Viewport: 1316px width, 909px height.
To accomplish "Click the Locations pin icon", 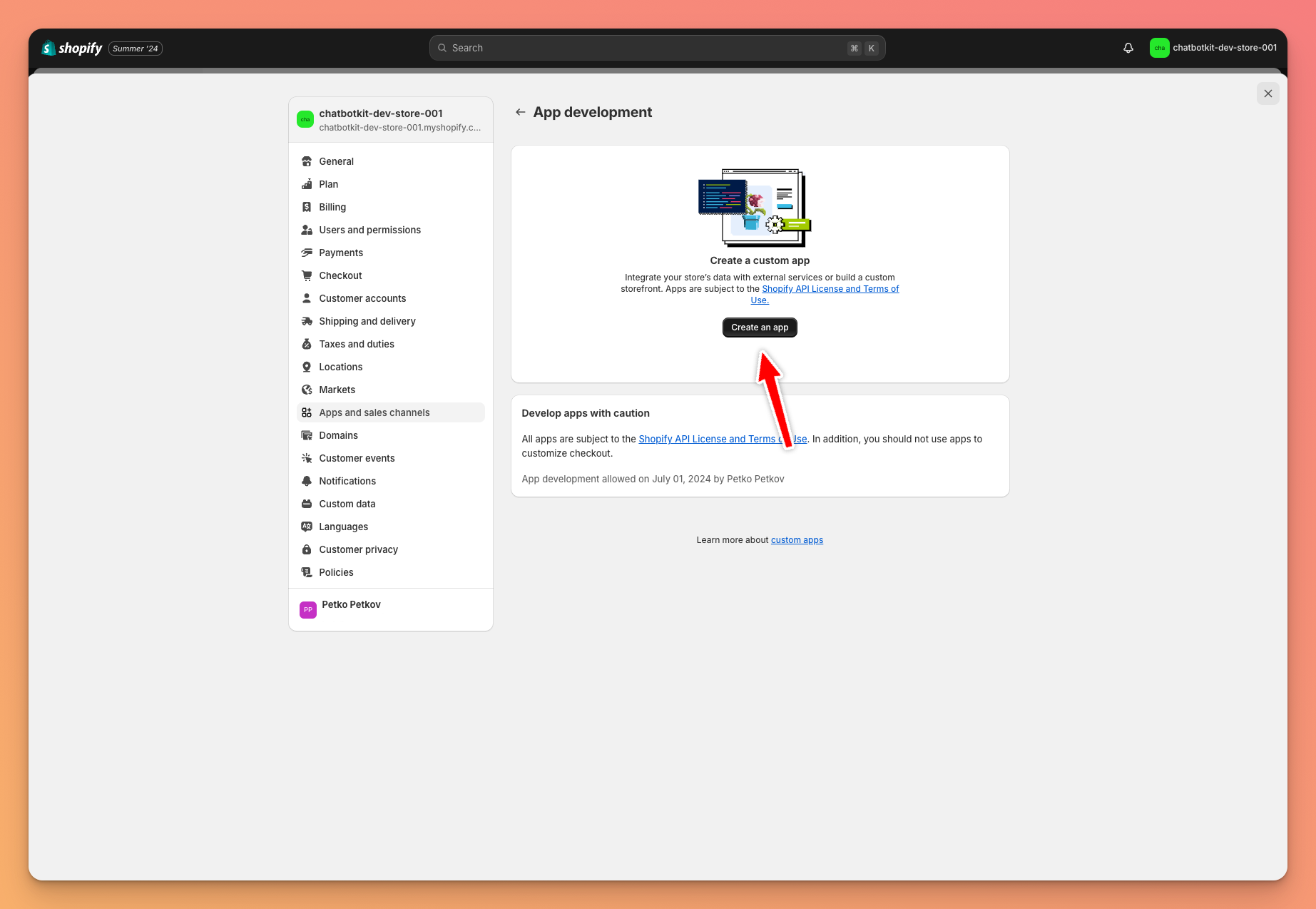I will point(307,367).
